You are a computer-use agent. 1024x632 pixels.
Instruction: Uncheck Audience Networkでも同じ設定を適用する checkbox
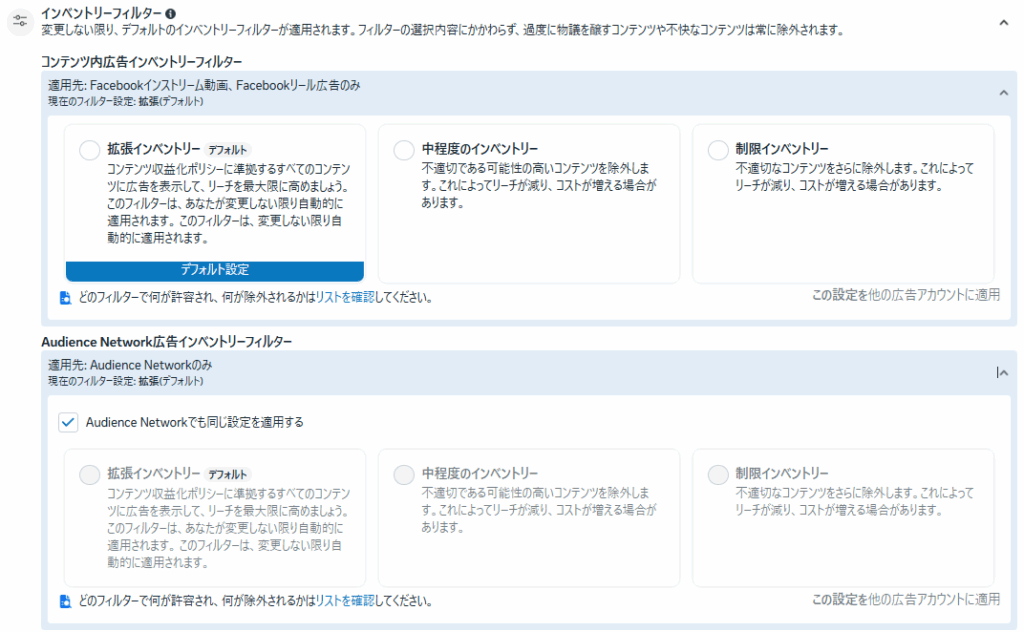click(68, 422)
